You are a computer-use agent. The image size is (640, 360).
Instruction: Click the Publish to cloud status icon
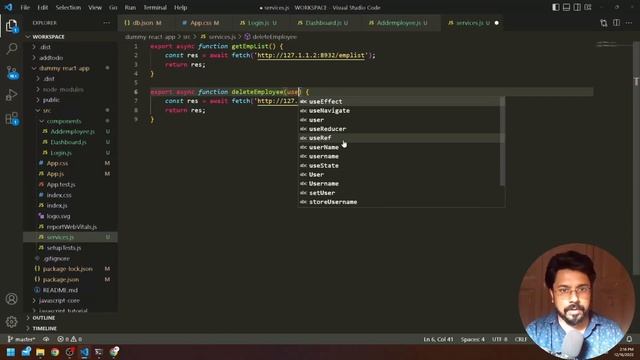click(x=46, y=339)
